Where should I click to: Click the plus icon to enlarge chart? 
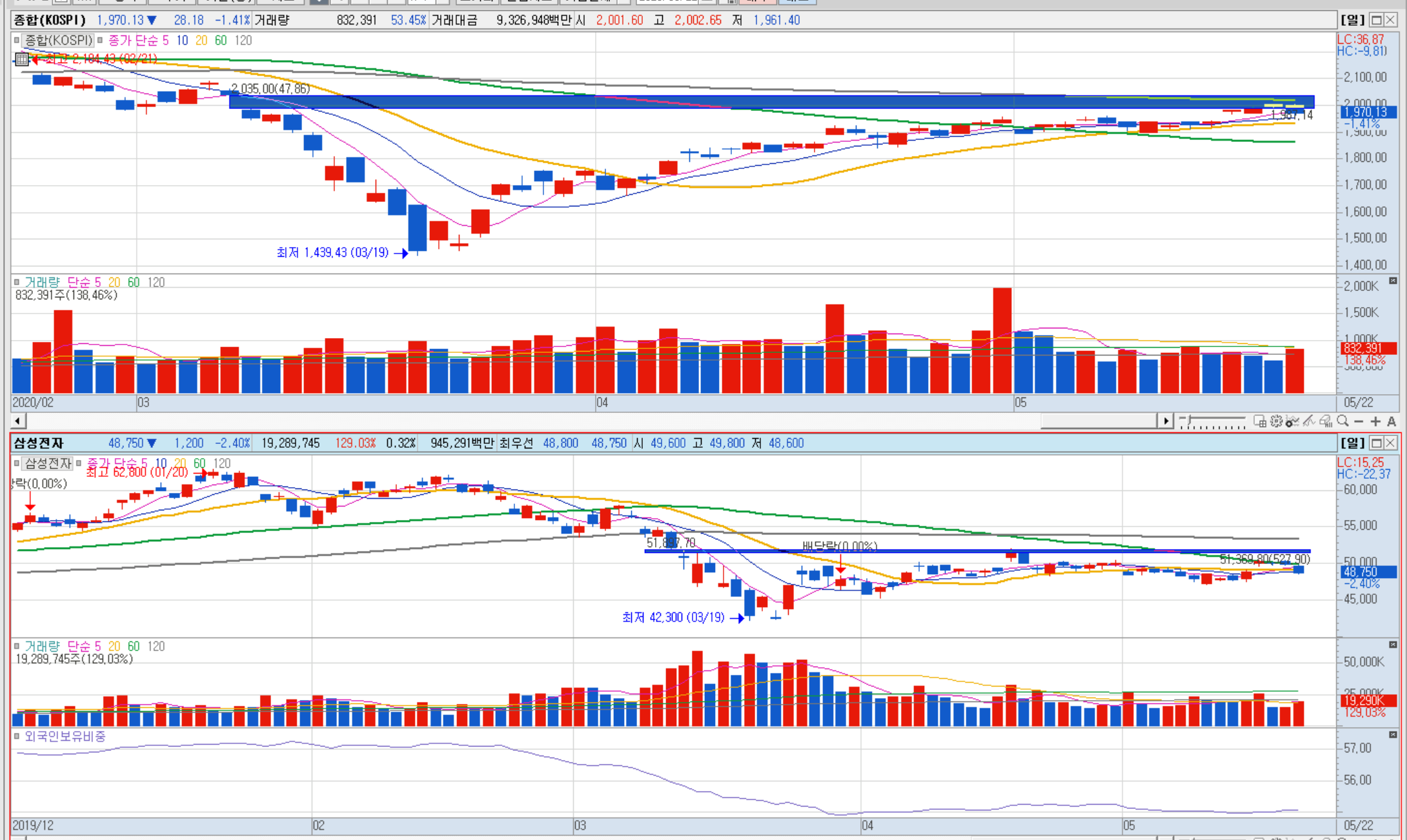pyautogui.click(x=1375, y=421)
